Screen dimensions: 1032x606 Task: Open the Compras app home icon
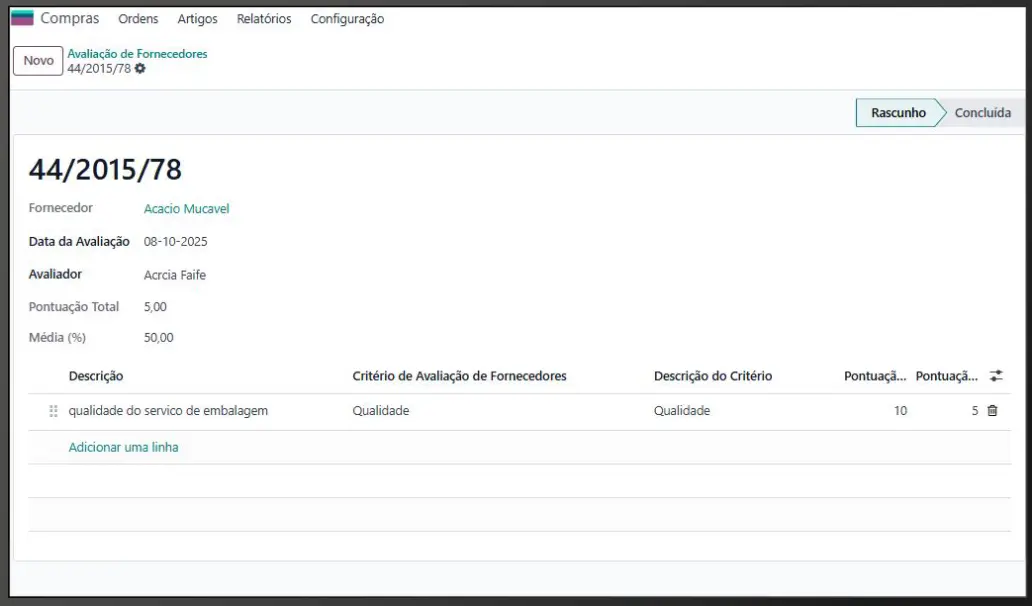[x=22, y=18]
